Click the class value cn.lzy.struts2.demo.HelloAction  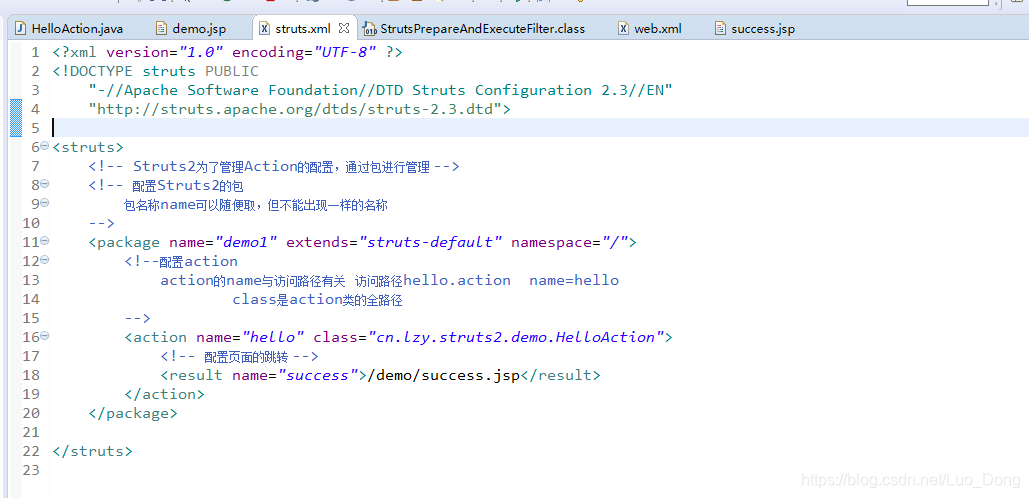point(515,337)
